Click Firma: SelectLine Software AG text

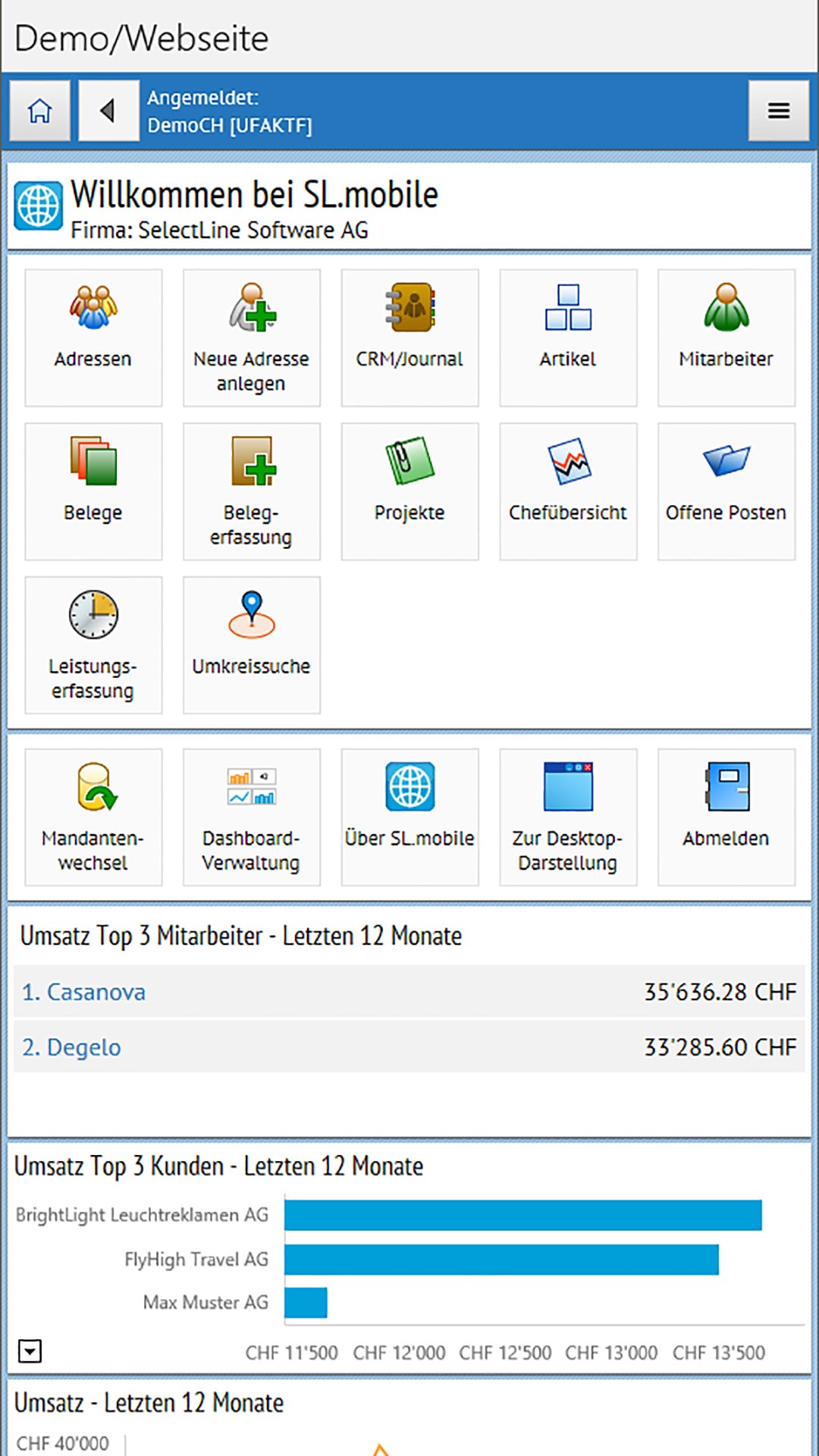(x=220, y=230)
